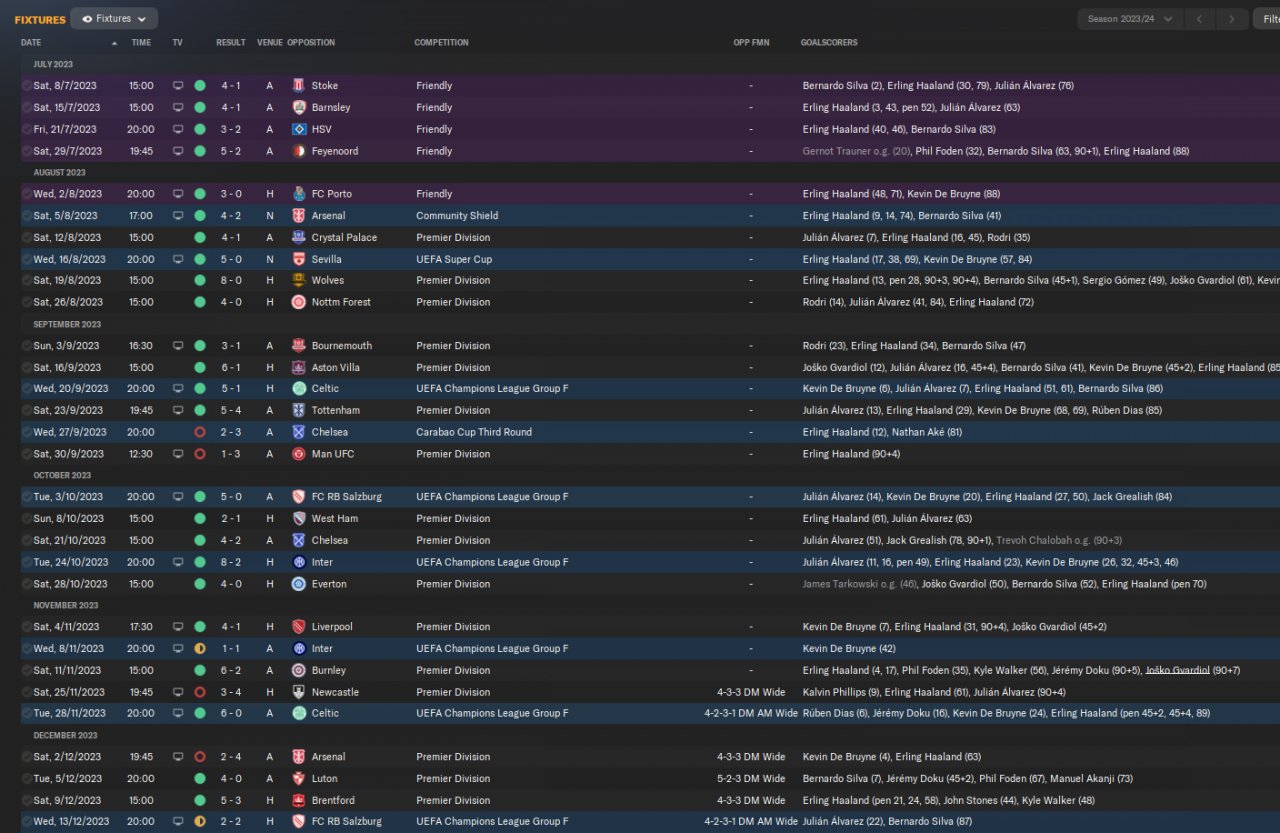Click the Liverpool club badge
The image size is (1280, 833).
(298, 627)
